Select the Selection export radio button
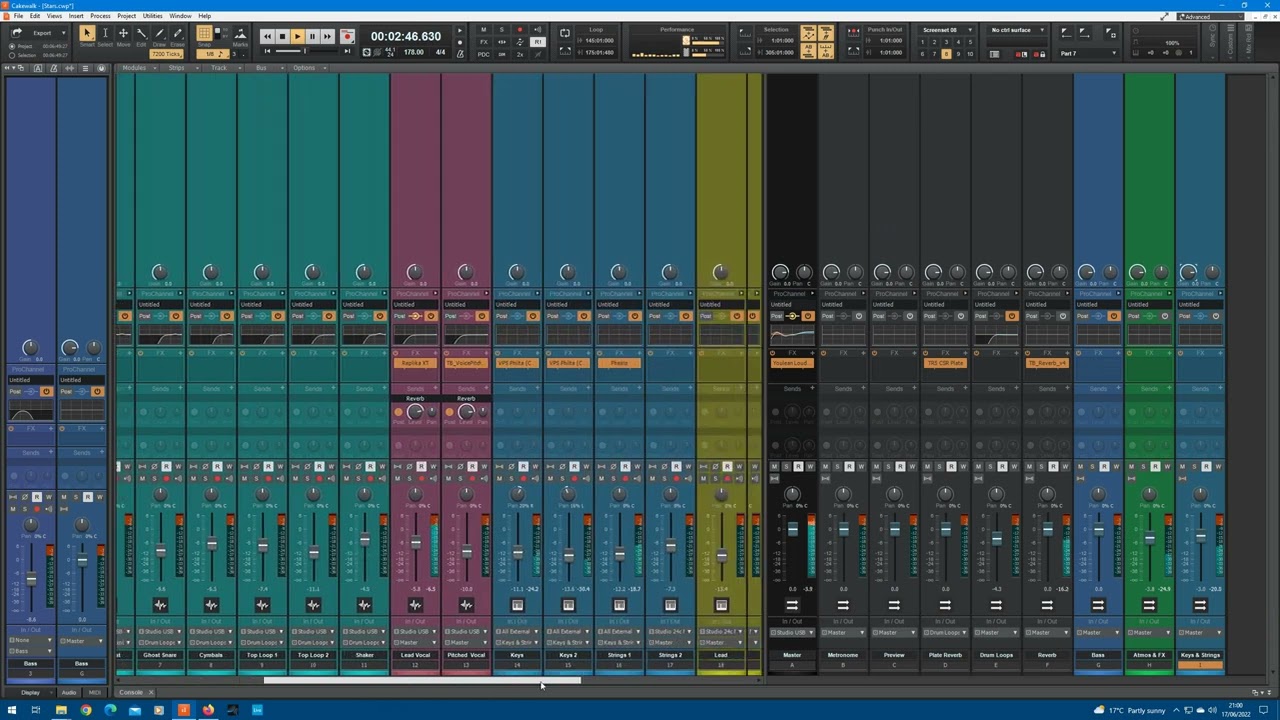Viewport: 1280px width, 720px height. [x=12, y=55]
